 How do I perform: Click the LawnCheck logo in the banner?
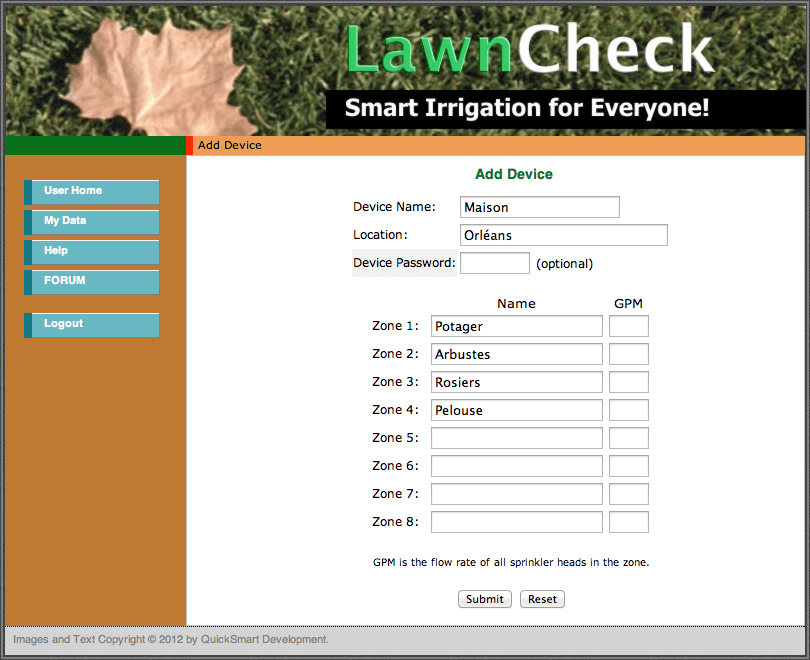(x=529, y=49)
